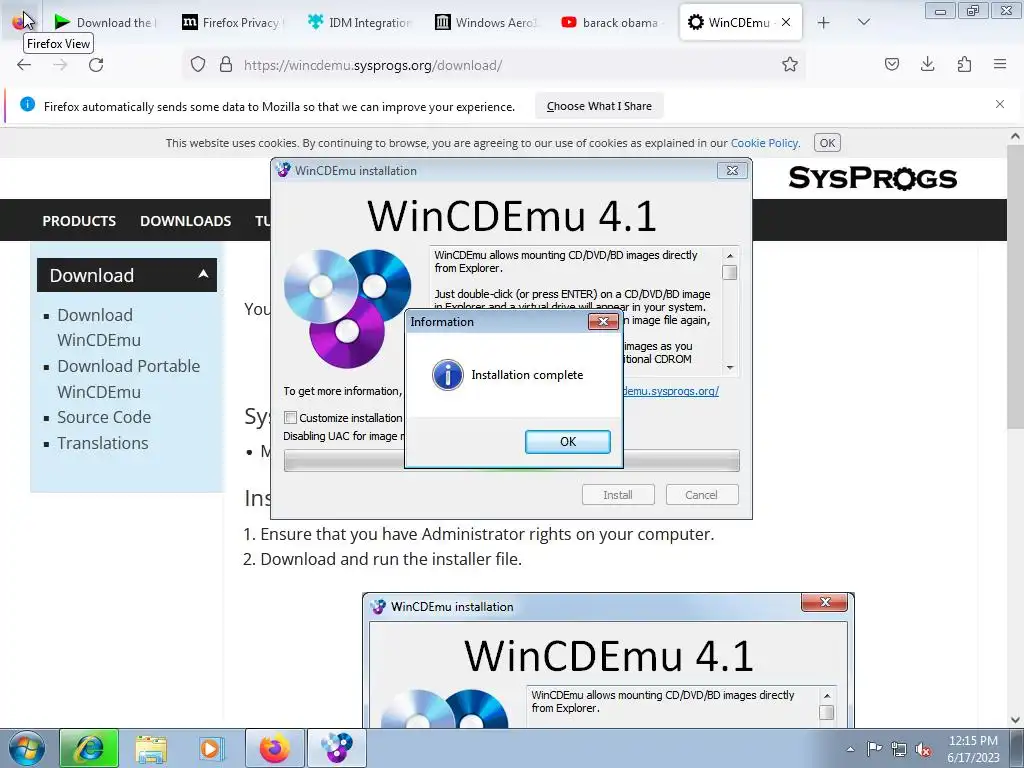Switch to Windows Aero tab

(486, 22)
